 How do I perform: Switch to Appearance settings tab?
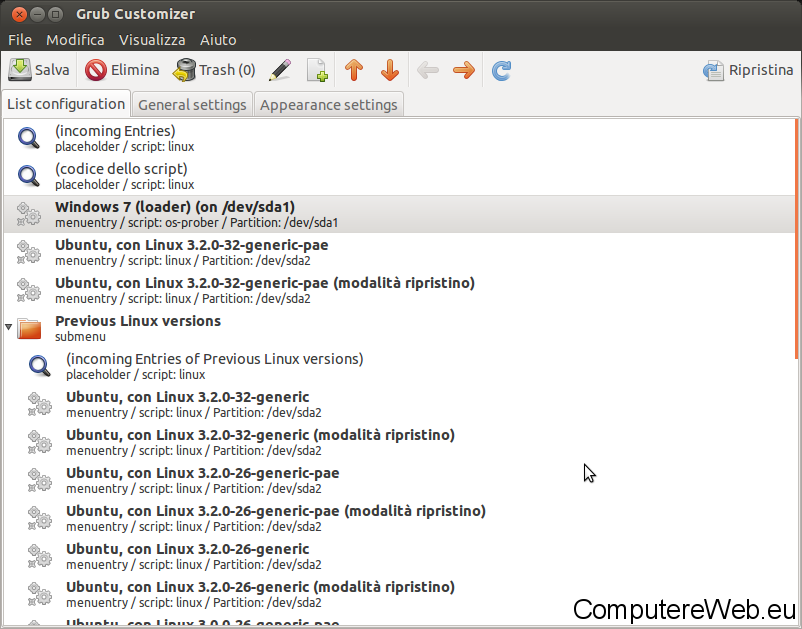point(328,105)
